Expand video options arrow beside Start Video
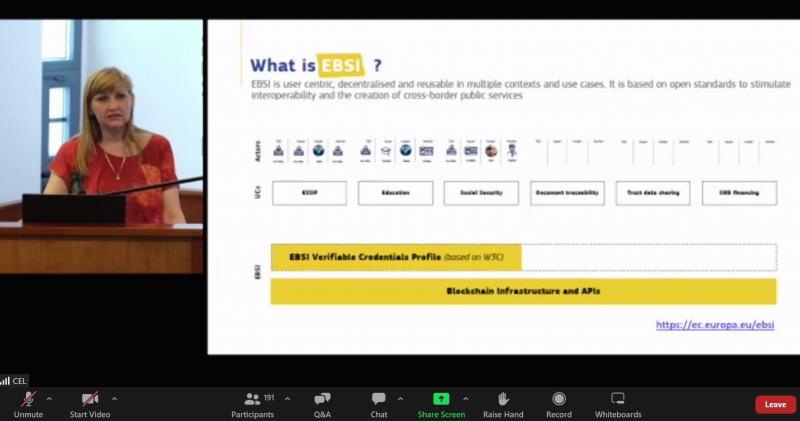 click(x=114, y=398)
